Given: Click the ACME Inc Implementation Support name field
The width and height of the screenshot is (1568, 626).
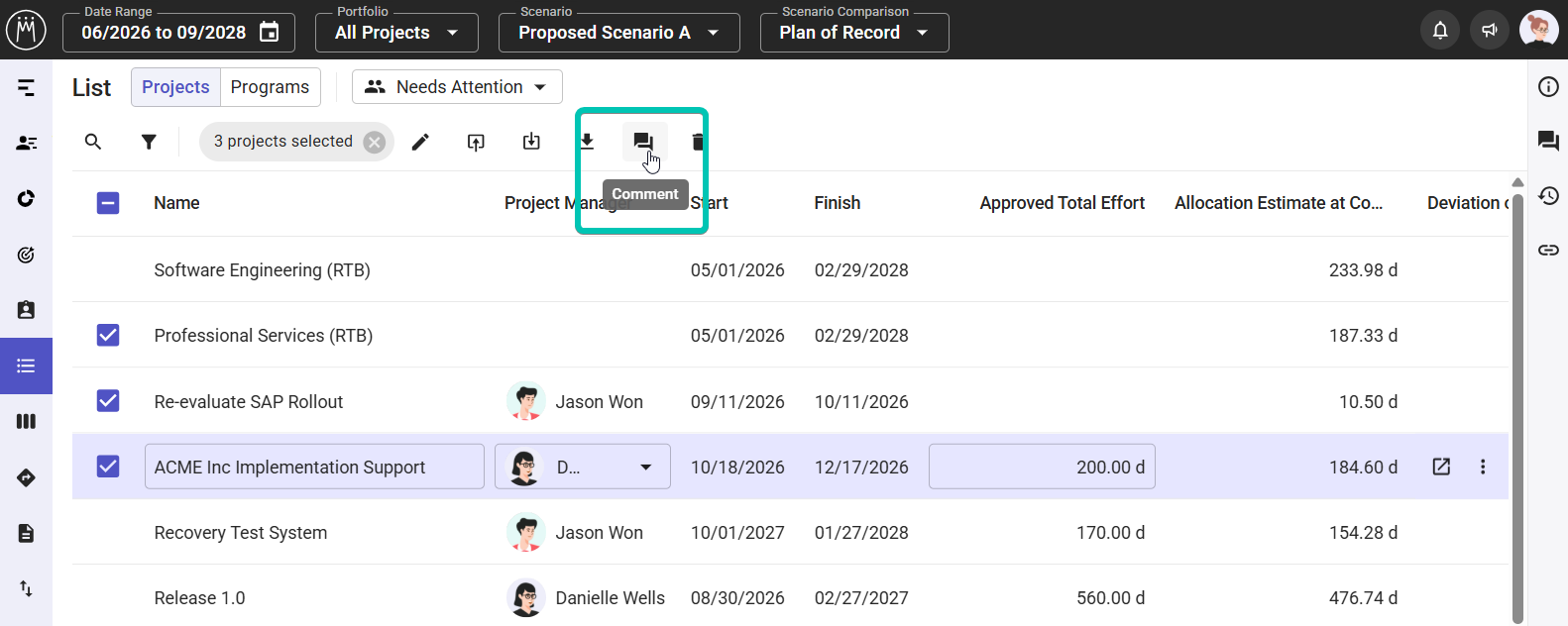Looking at the screenshot, I should coord(314,467).
